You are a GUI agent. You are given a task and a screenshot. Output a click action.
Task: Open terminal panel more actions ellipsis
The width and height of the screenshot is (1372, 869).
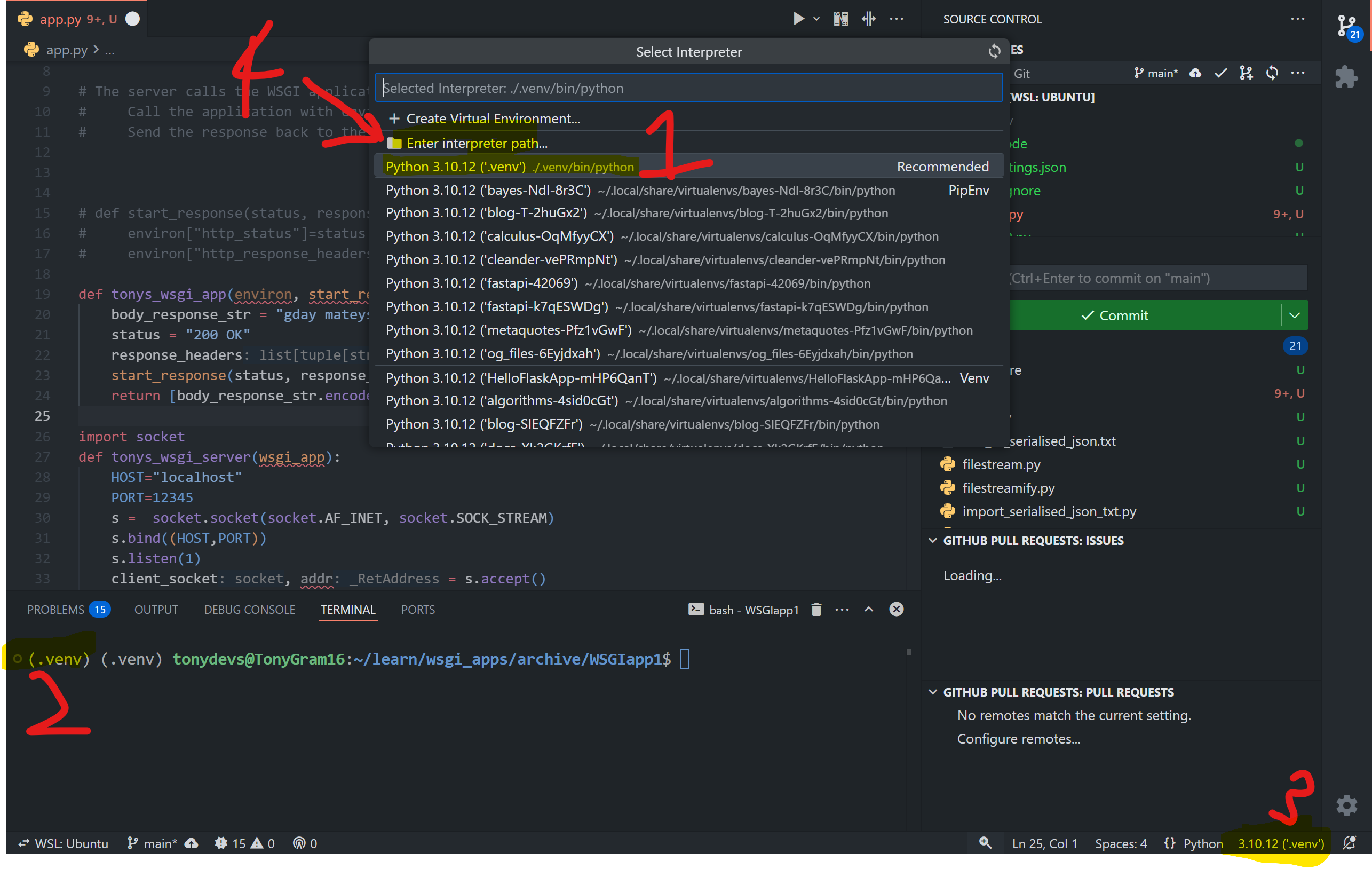842,610
